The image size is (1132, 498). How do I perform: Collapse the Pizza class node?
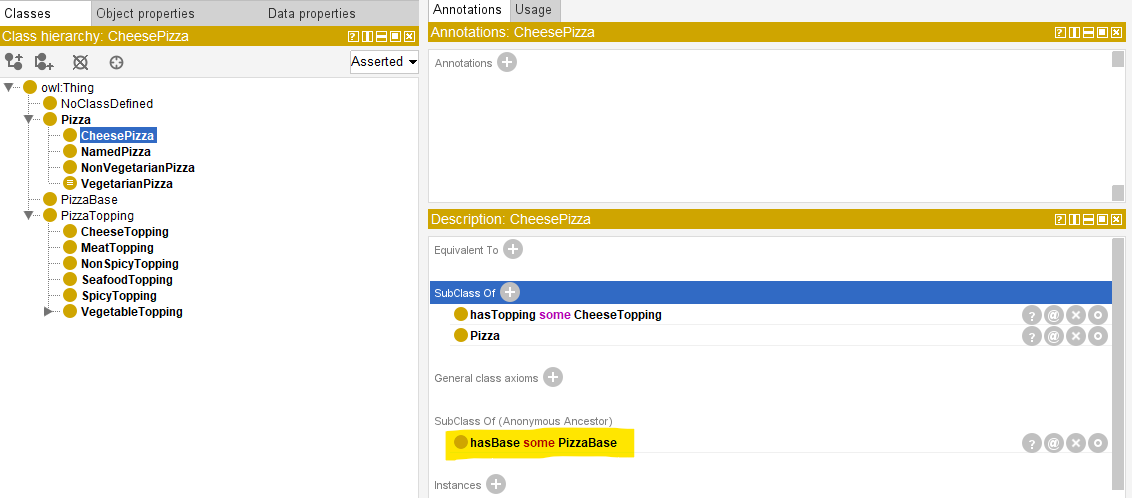click(x=29, y=119)
